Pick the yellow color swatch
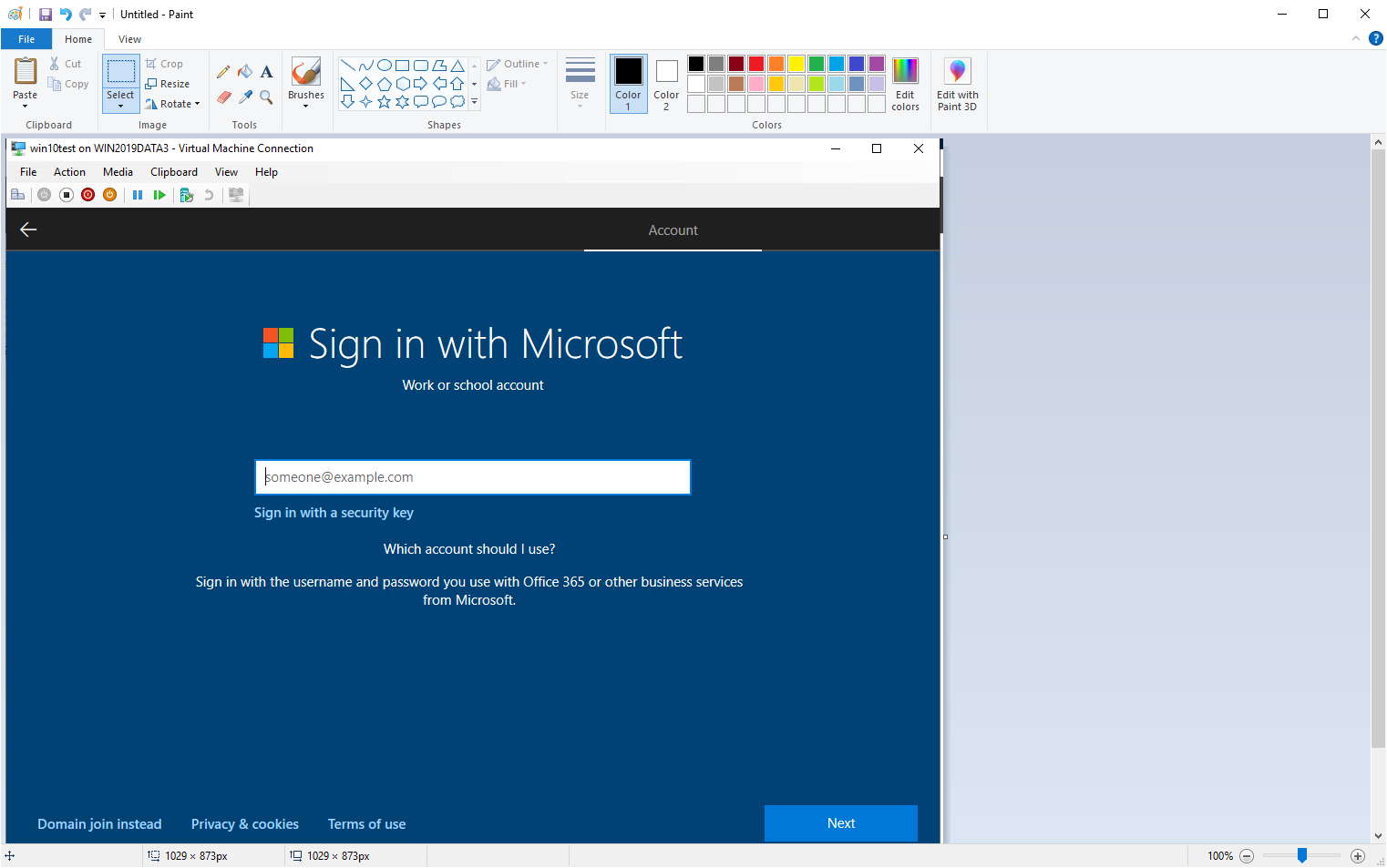Screen dimensions: 1387x868 point(796,64)
